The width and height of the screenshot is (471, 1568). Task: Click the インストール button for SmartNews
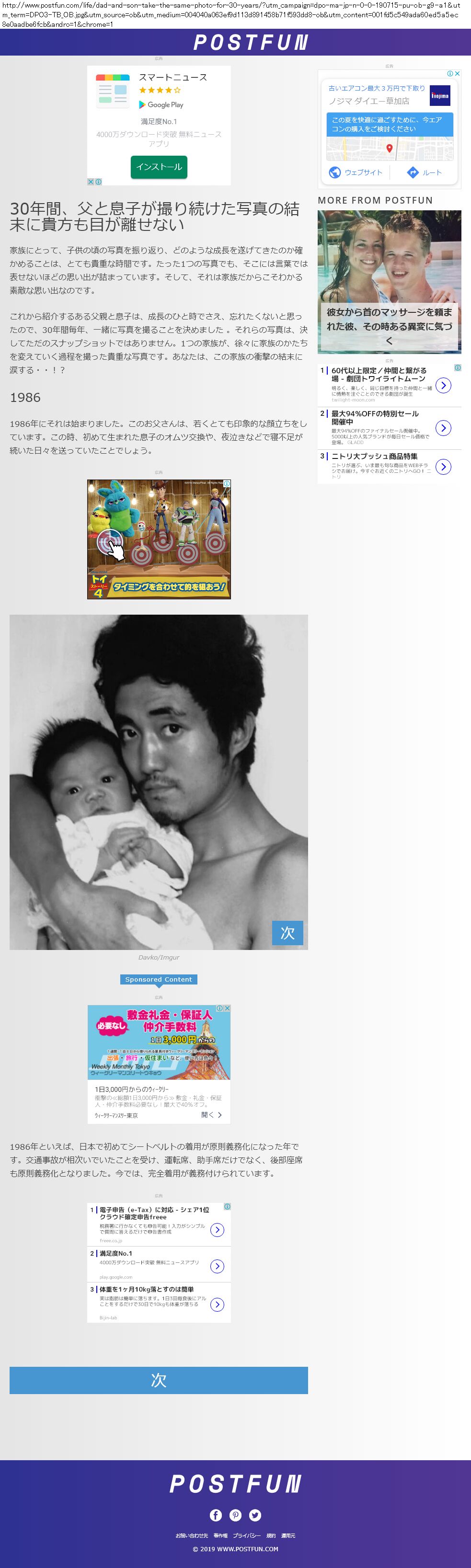(159, 167)
